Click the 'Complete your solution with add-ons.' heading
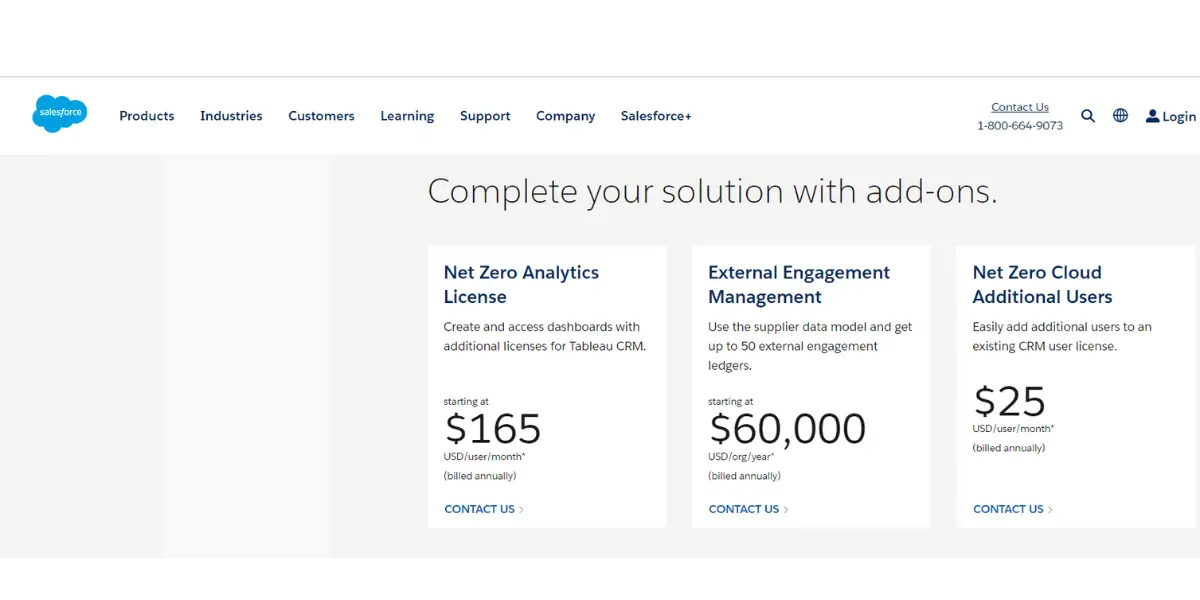Image resolution: width=1200 pixels, height=600 pixels. click(x=712, y=191)
